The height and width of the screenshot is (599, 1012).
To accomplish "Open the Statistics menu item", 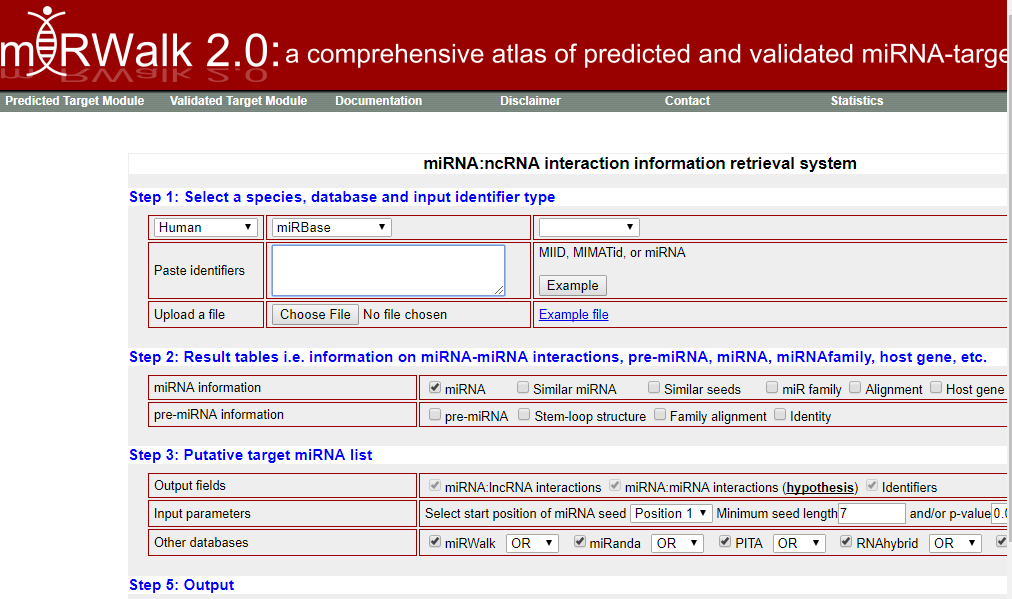I will [856, 101].
